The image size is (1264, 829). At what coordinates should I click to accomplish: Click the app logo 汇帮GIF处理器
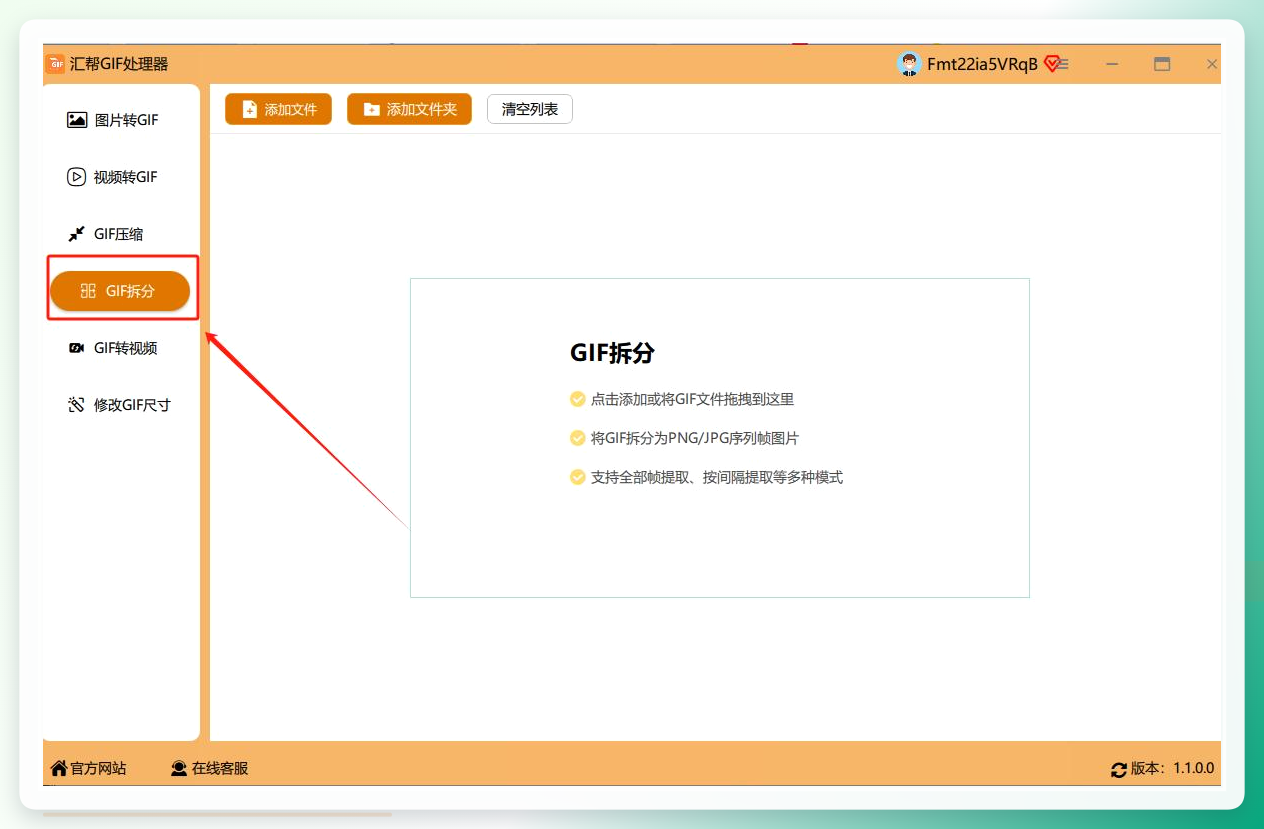[55, 64]
